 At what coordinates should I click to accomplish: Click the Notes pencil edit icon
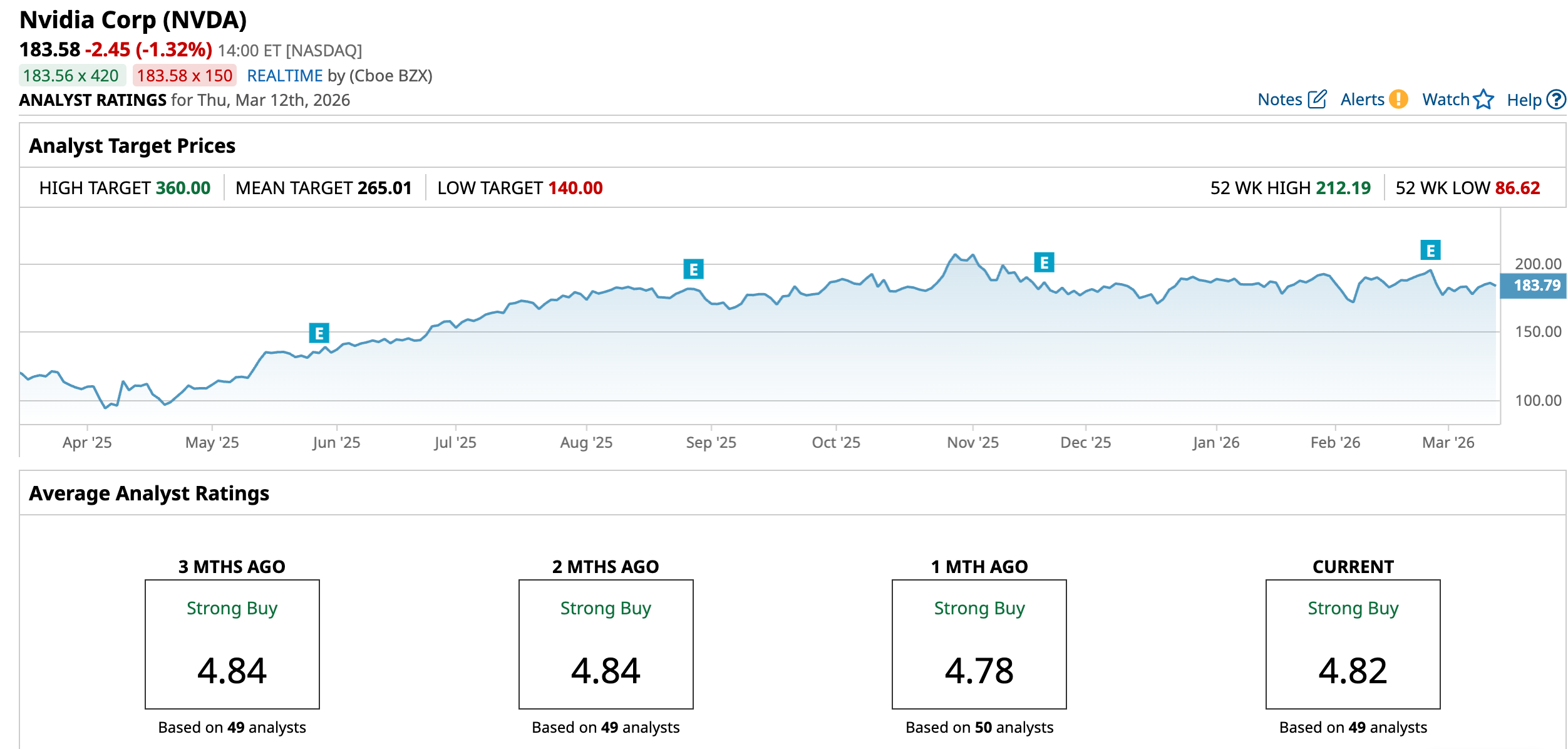click(1317, 100)
